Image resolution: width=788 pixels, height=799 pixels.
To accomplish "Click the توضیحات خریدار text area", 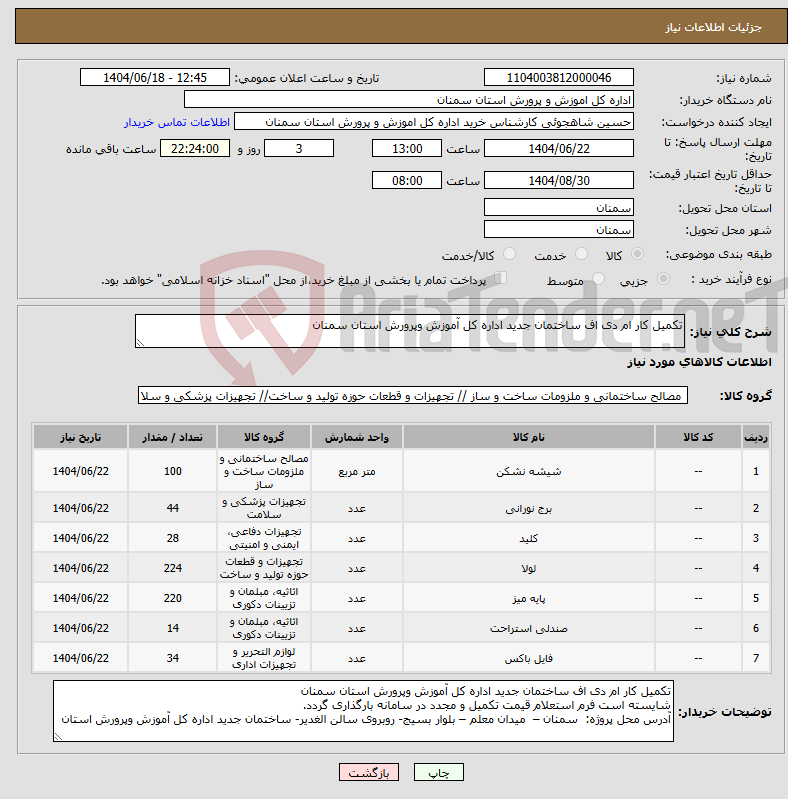I will 363,711.
